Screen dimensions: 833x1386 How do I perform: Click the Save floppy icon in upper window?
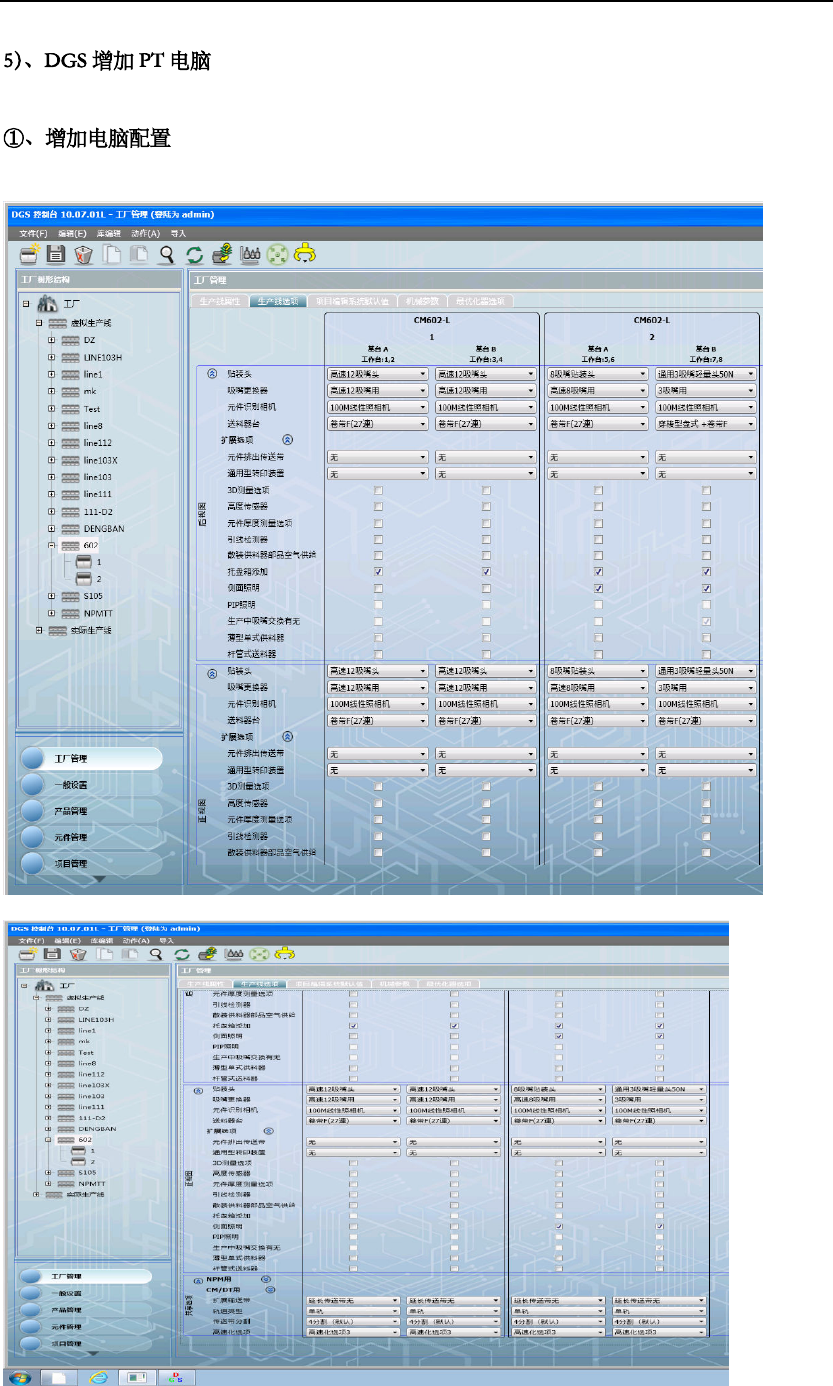57,254
